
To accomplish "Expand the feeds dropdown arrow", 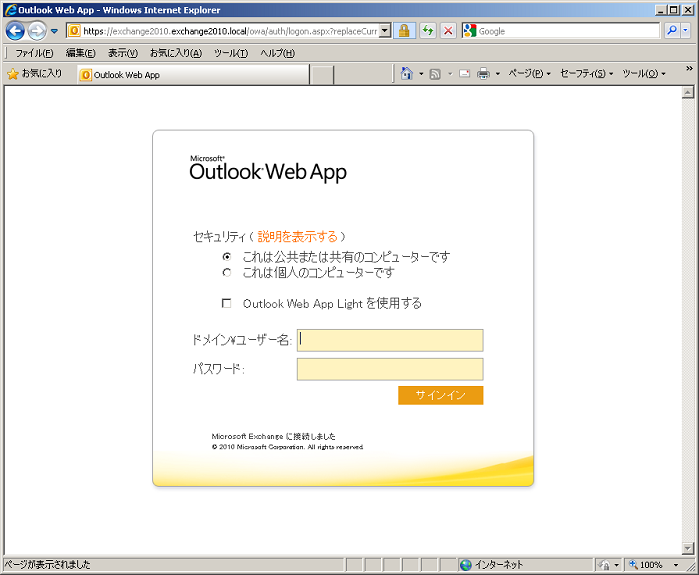I will click(450, 74).
